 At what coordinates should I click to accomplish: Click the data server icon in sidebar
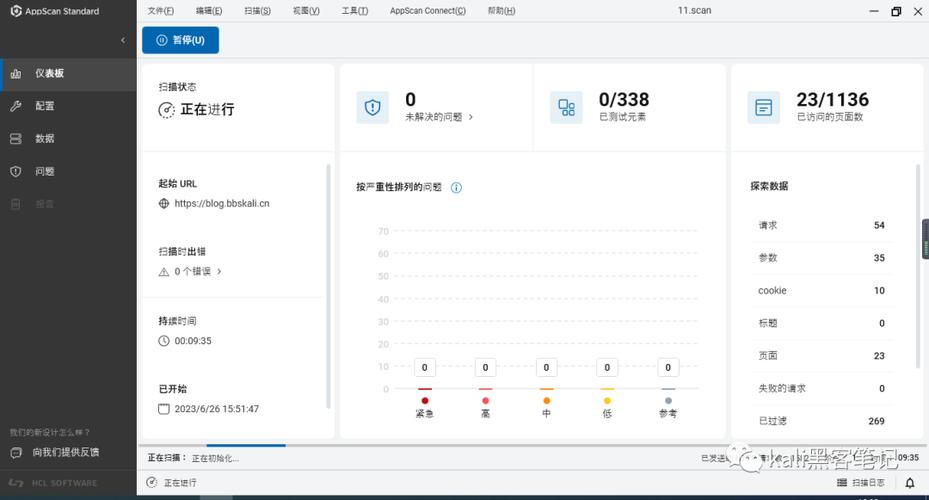coord(16,139)
